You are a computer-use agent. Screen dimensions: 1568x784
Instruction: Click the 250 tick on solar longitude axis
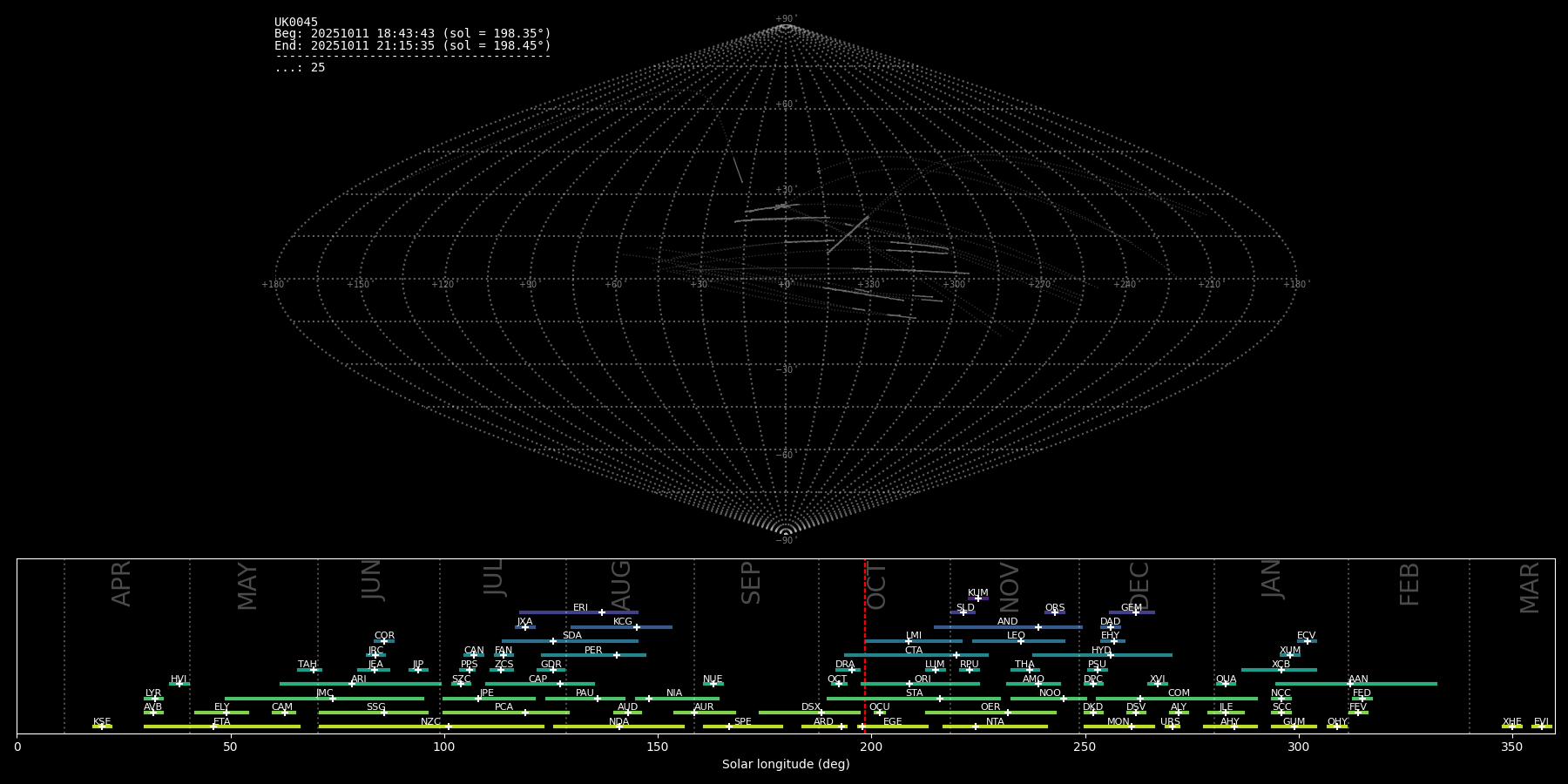[1085, 747]
